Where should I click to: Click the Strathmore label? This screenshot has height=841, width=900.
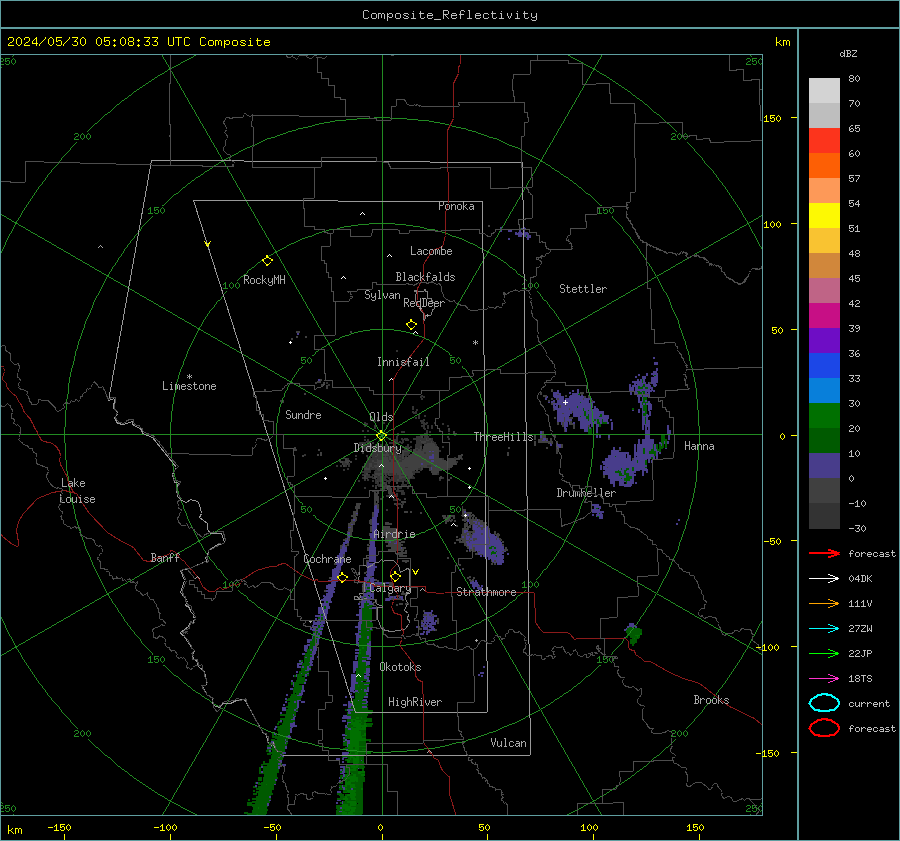click(486, 592)
